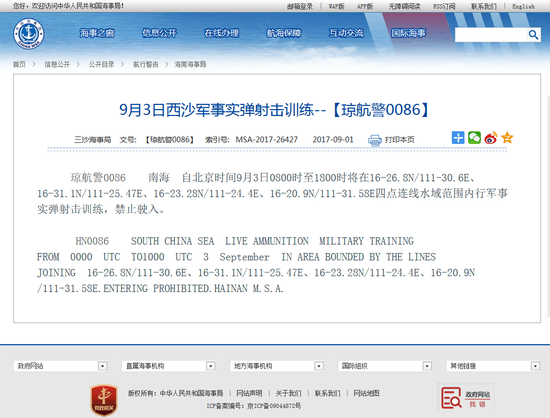
Task: Click the blue plus share icon
Action: (458, 138)
